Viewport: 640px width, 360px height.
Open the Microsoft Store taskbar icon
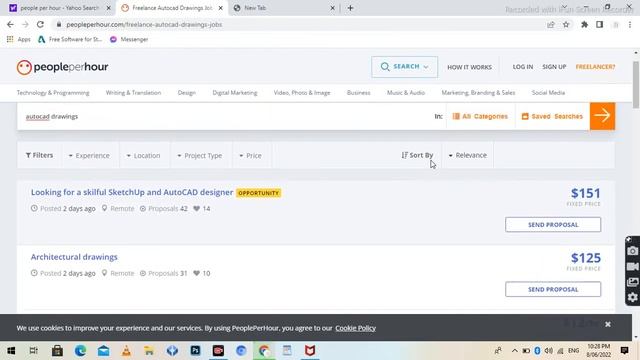(x=57, y=351)
